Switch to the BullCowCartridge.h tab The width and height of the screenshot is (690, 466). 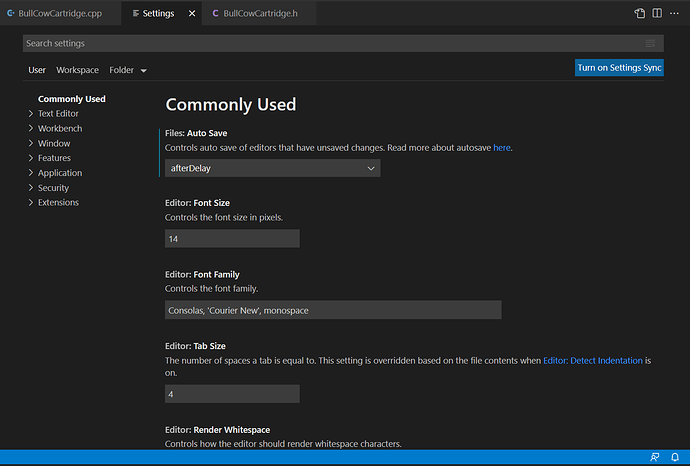click(255, 14)
